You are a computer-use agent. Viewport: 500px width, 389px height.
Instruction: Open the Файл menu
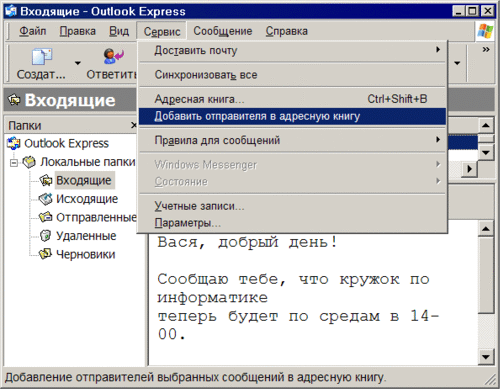pyautogui.click(x=32, y=31)
